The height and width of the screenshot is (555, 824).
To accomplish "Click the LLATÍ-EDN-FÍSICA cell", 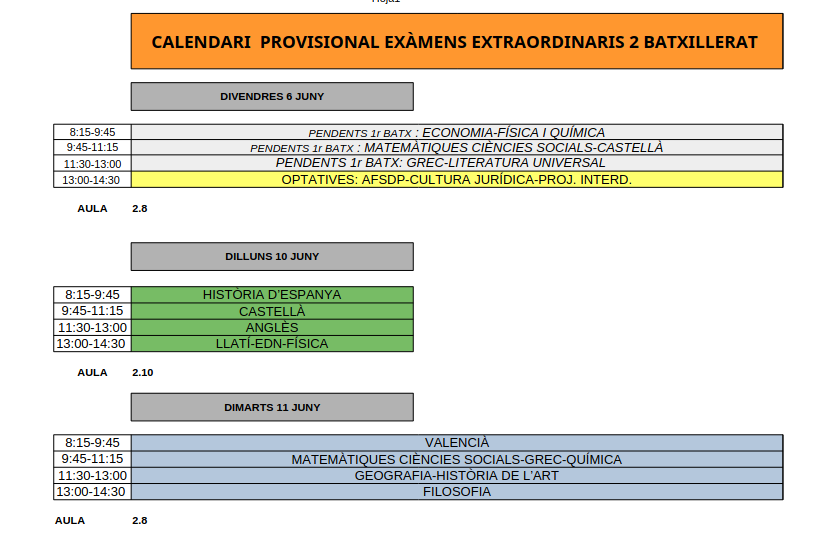I will [272, 344].
